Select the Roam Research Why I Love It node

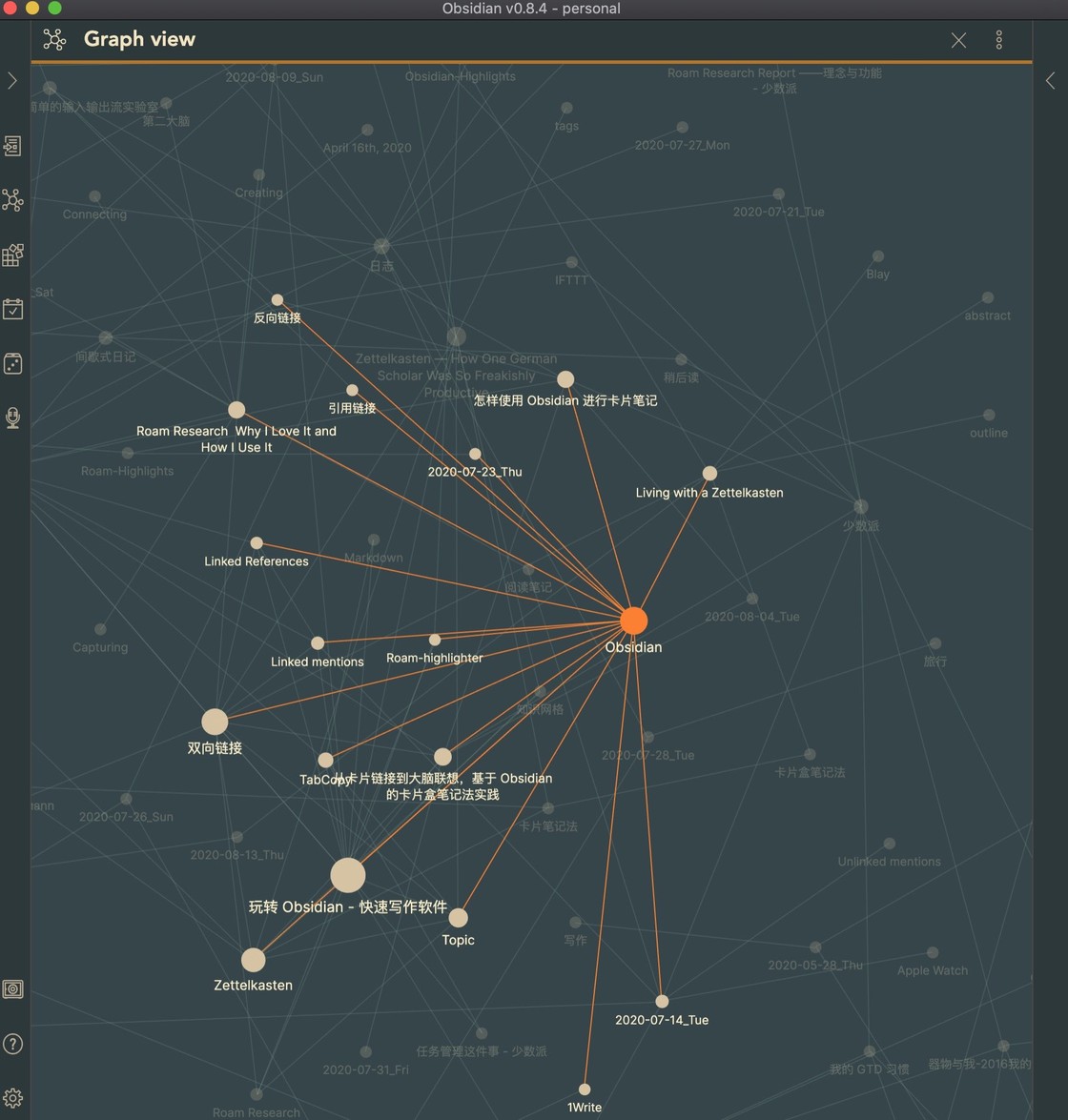pyautogui.click(x=236, y=409)
